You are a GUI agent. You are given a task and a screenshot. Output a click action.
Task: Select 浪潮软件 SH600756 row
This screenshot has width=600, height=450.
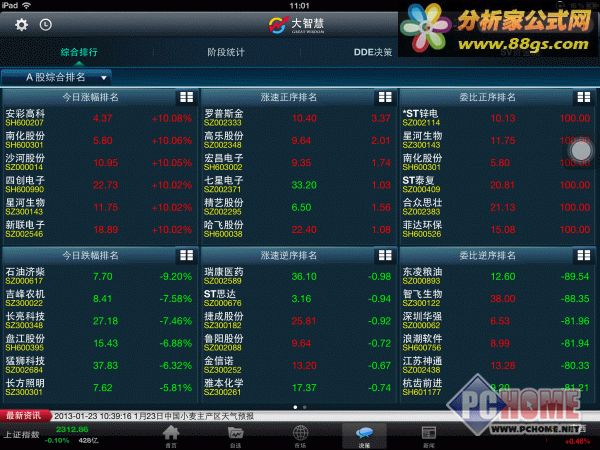496,342
